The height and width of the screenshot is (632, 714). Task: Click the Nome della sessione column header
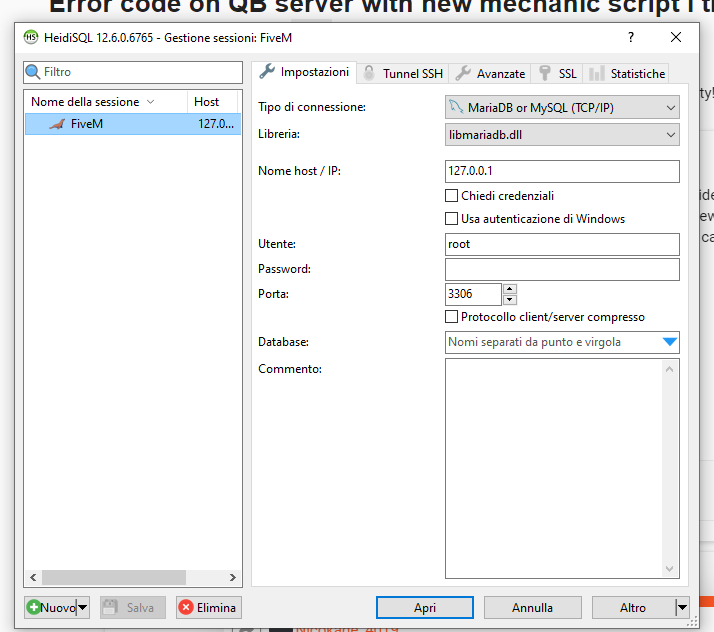[106, 102]
